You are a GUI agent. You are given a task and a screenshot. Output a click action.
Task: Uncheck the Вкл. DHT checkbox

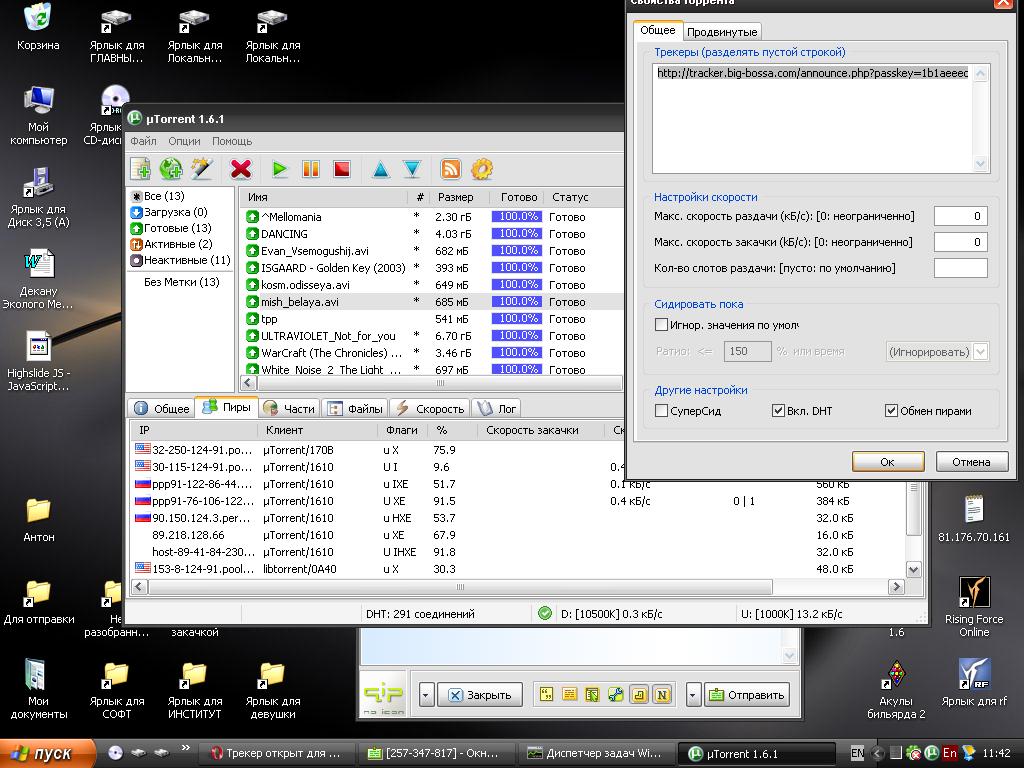(778, 411)
